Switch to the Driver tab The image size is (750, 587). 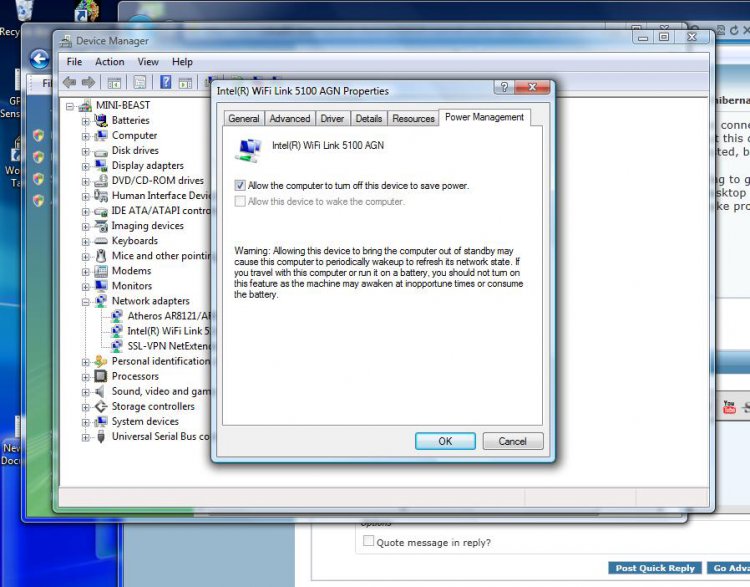click(x=332, y=119)
